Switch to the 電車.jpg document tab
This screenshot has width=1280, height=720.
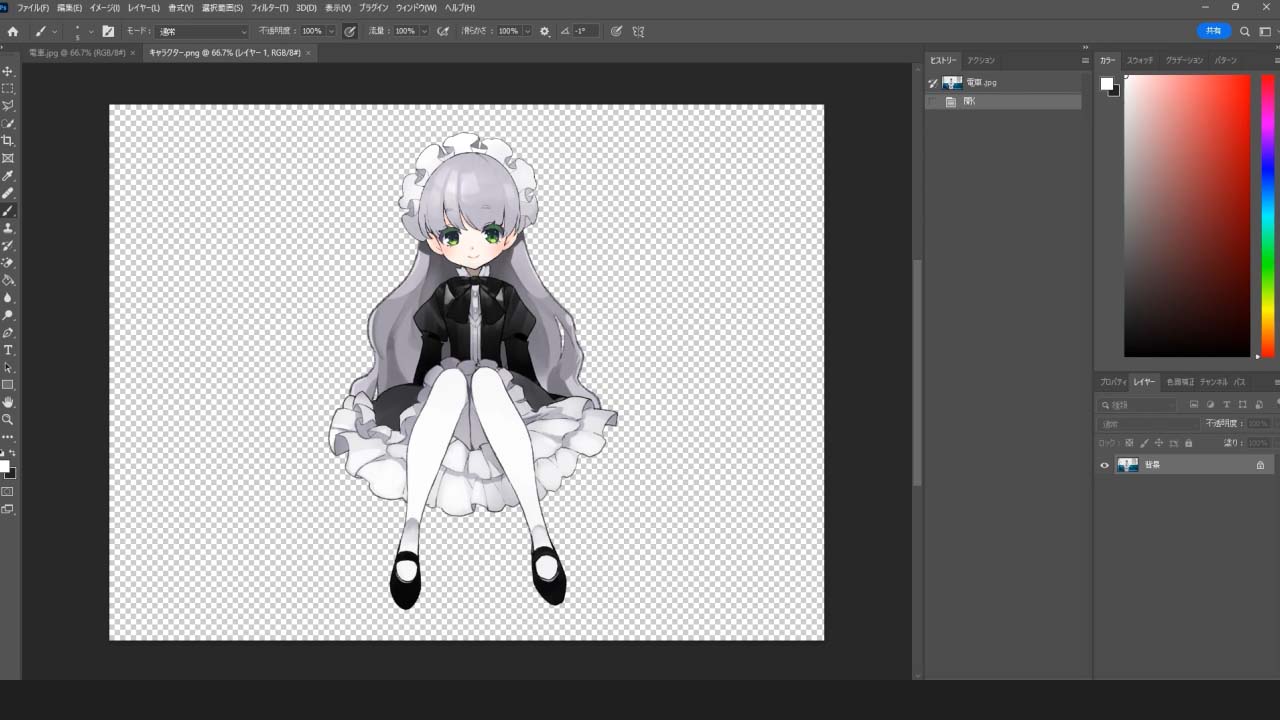coord(76,52)
